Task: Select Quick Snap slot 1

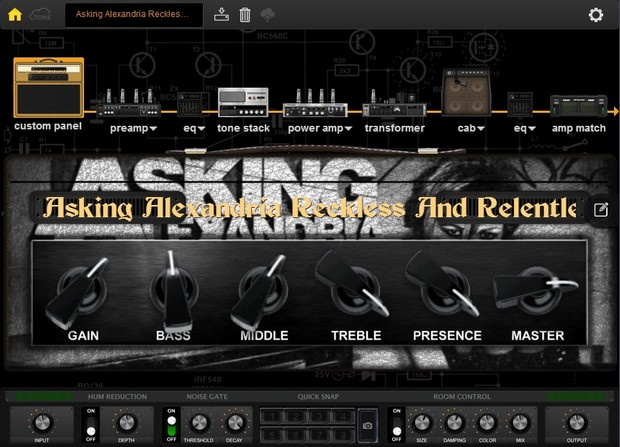Action: pos(272,417)
